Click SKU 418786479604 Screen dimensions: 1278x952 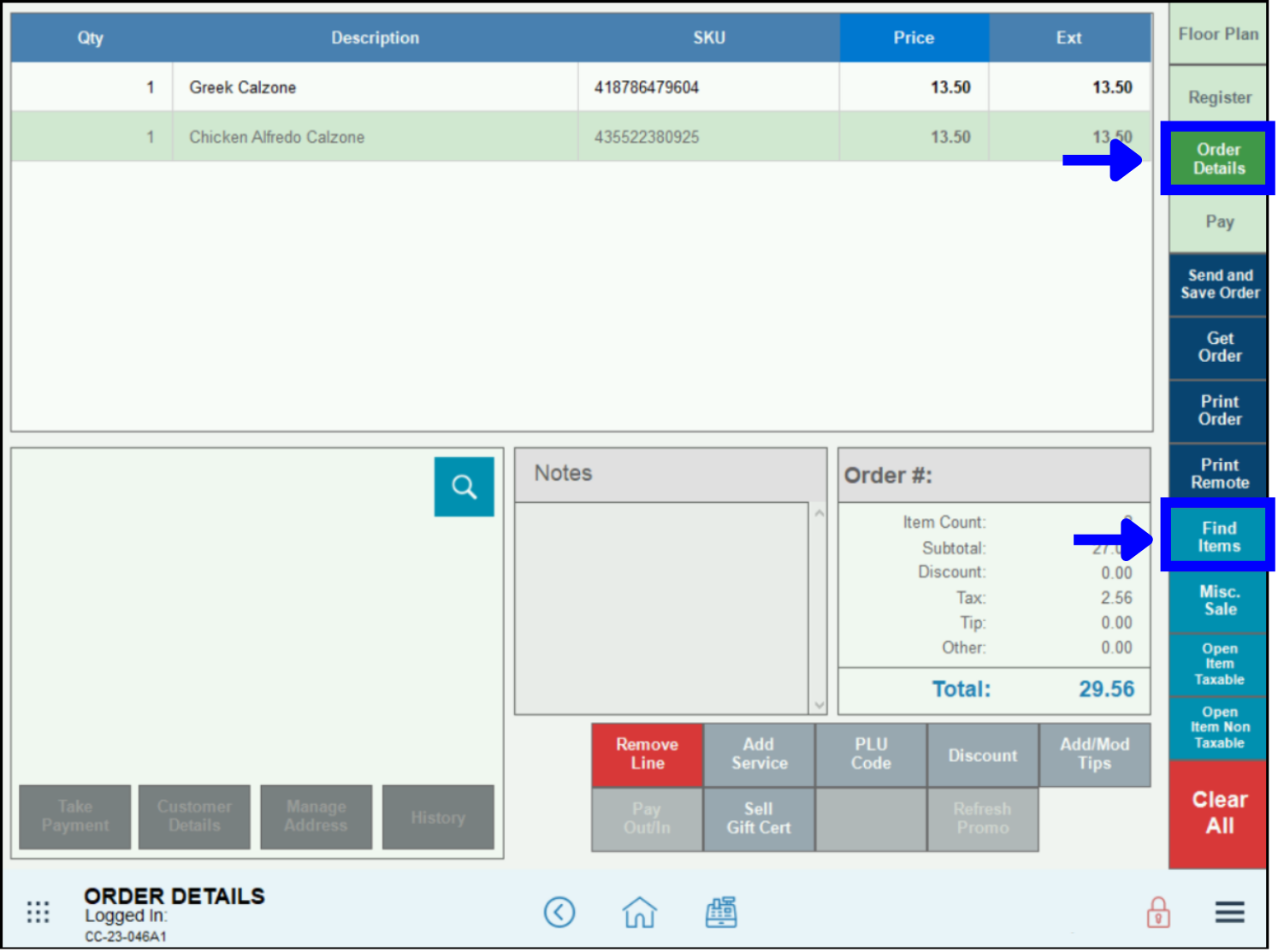(x=647, y=87)
